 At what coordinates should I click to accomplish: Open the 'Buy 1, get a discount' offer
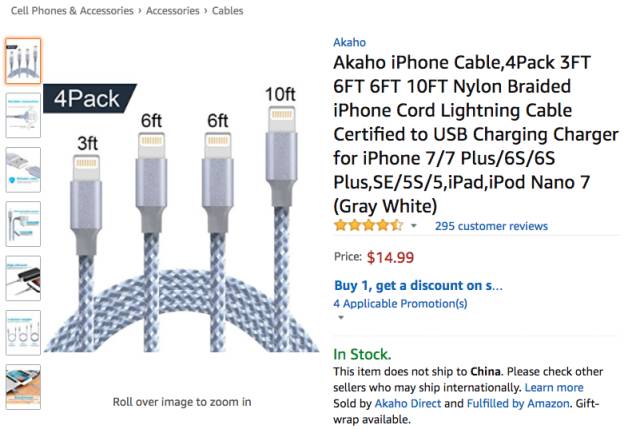418,285
